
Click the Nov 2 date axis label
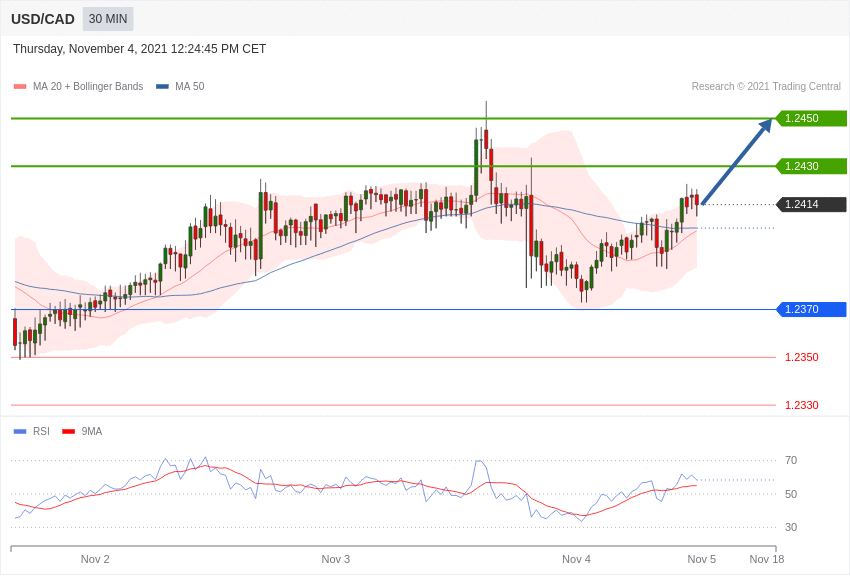point(95,559)
